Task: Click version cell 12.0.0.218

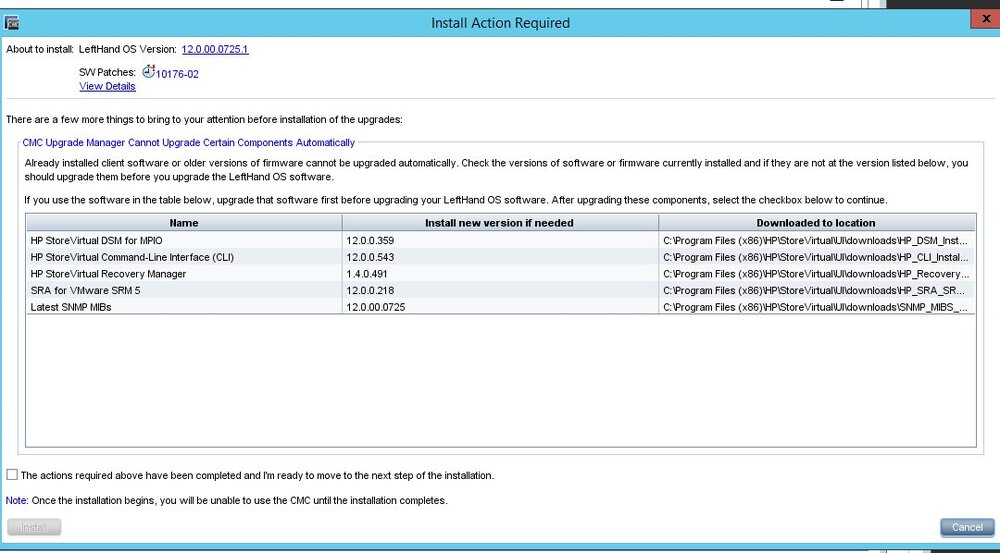Action: tap(500, 290)
